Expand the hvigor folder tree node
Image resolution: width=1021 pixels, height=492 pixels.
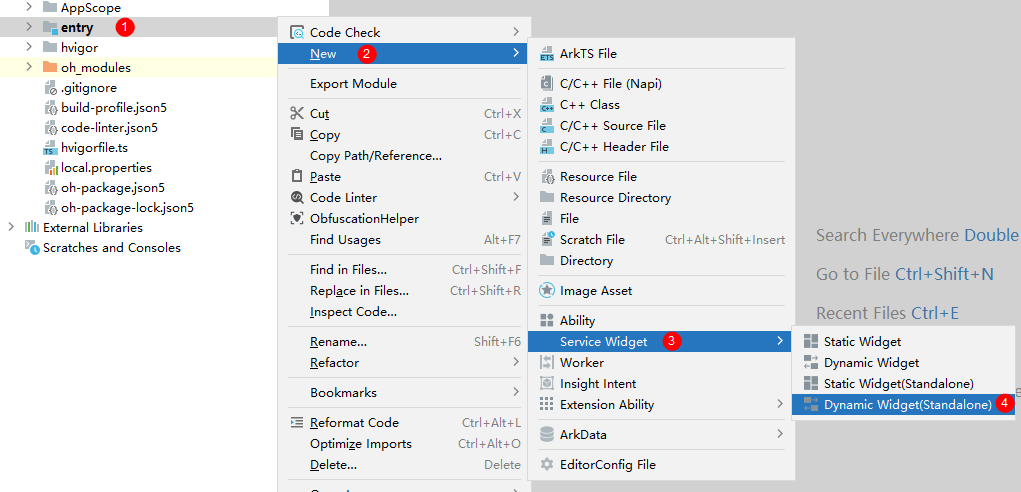[29, 48]
